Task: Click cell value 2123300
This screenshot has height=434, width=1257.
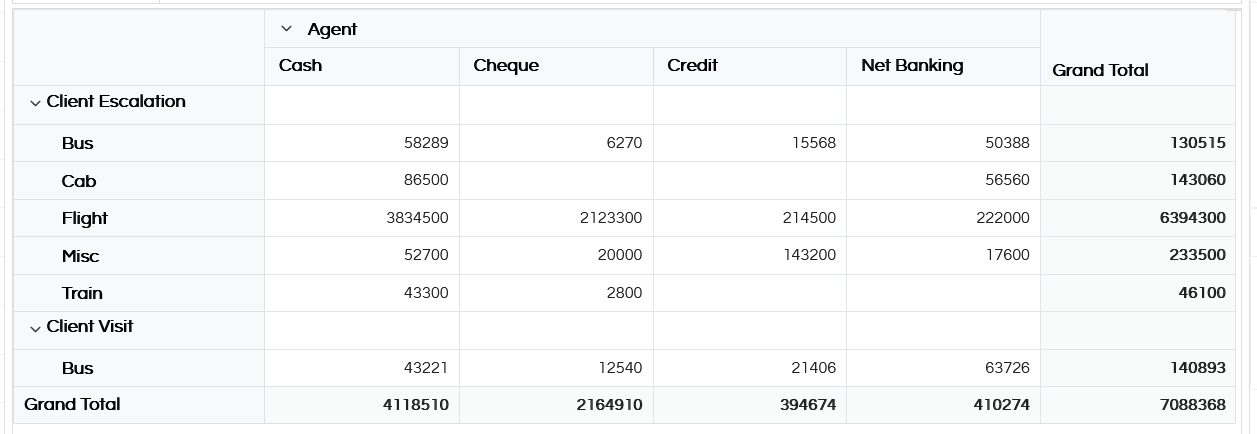Action: 611,218
